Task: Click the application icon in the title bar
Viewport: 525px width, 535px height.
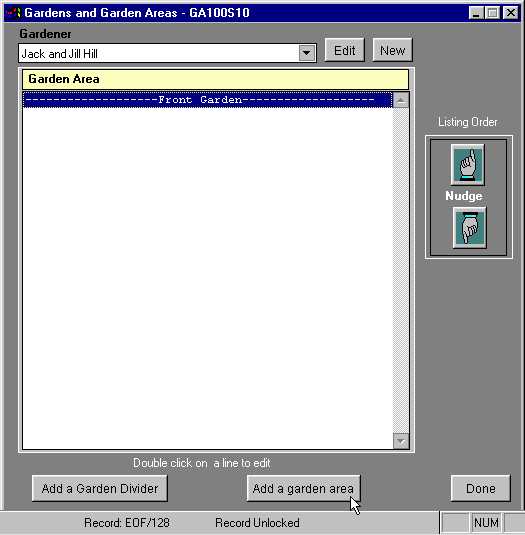Action: (14, 13)
